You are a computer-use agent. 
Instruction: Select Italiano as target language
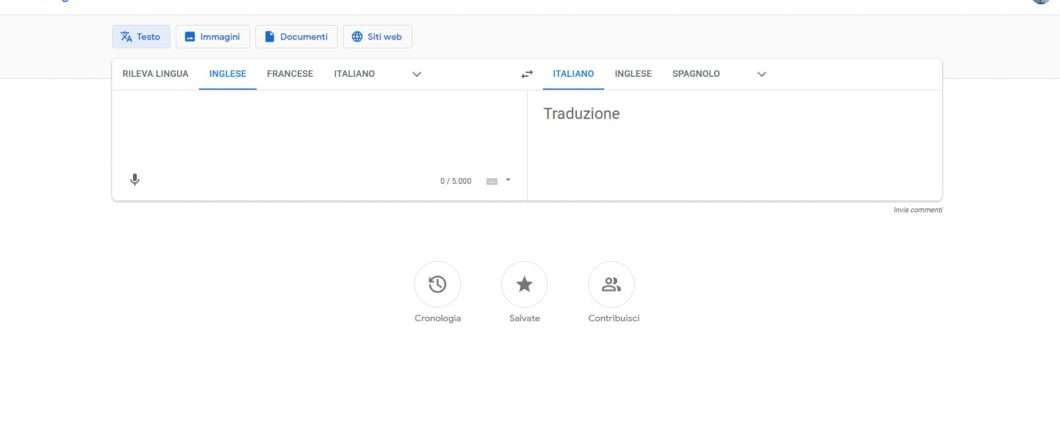coord(573,74)
